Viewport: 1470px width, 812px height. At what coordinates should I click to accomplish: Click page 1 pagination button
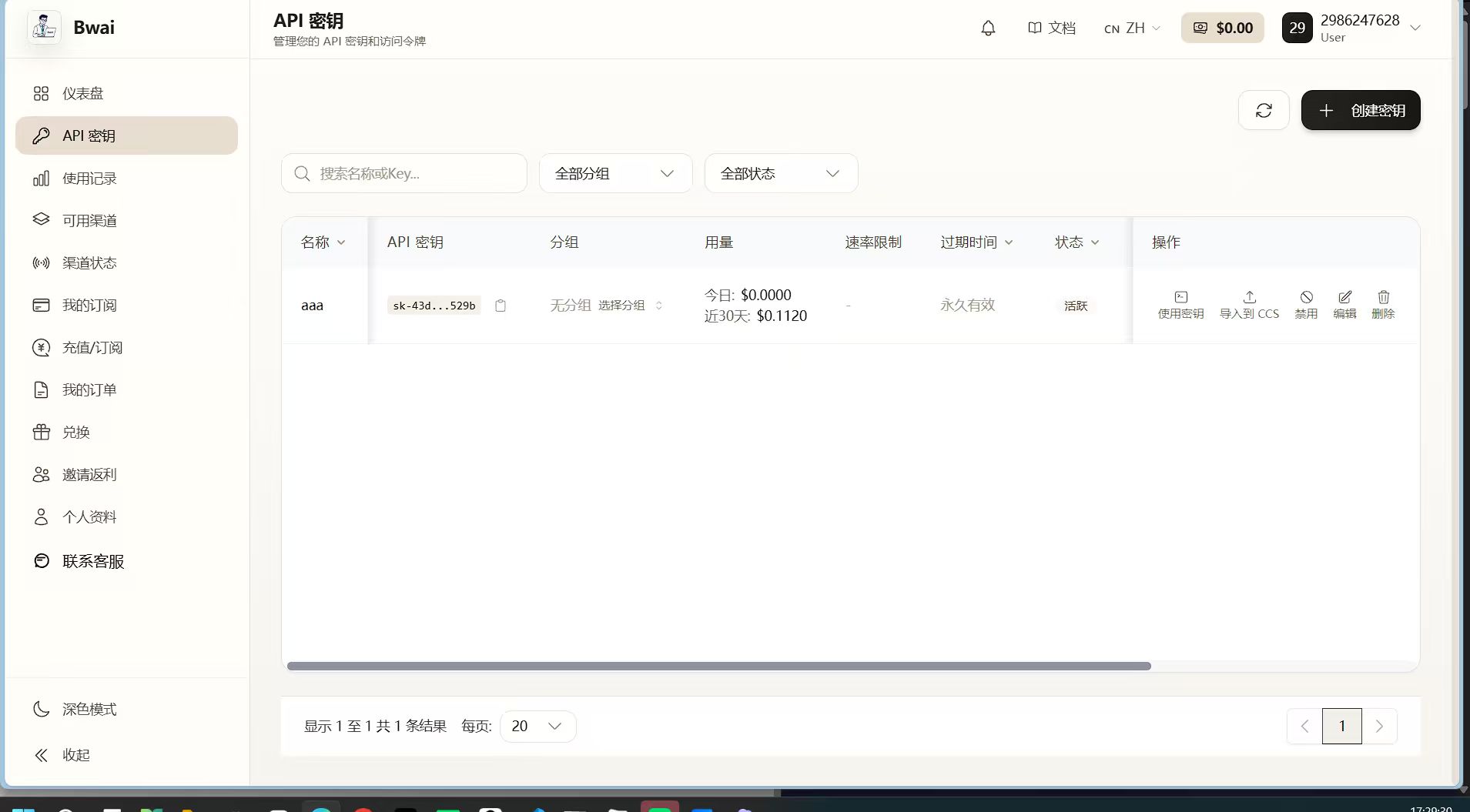point(1341,726)
